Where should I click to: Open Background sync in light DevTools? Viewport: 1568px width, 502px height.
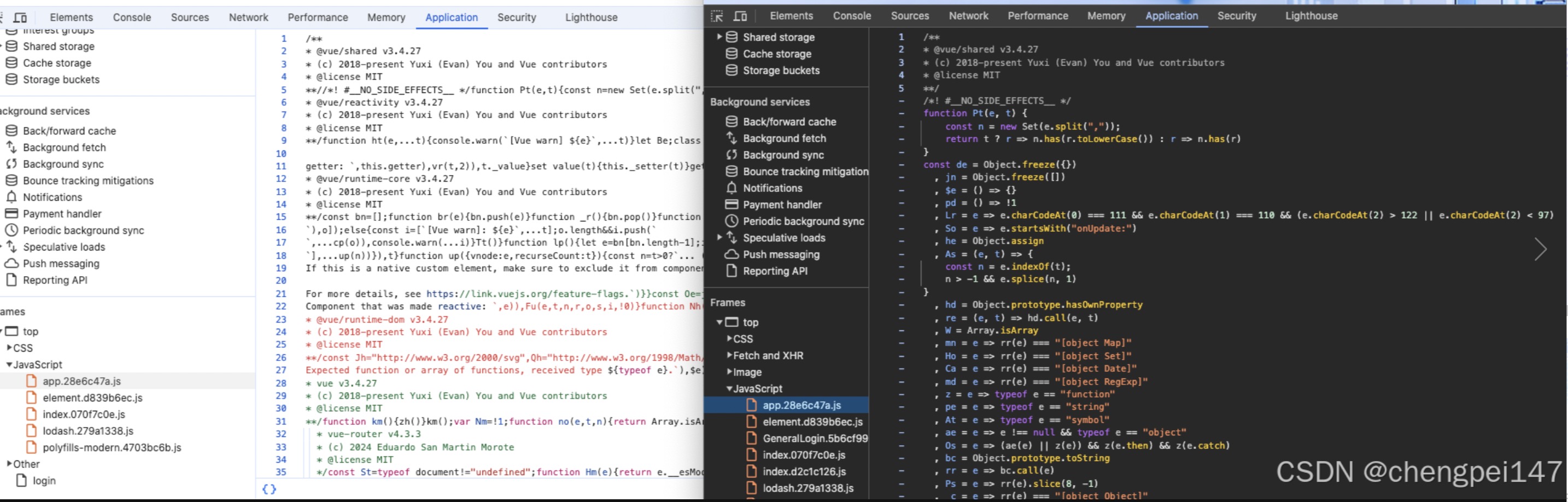[x=63, y=164]
